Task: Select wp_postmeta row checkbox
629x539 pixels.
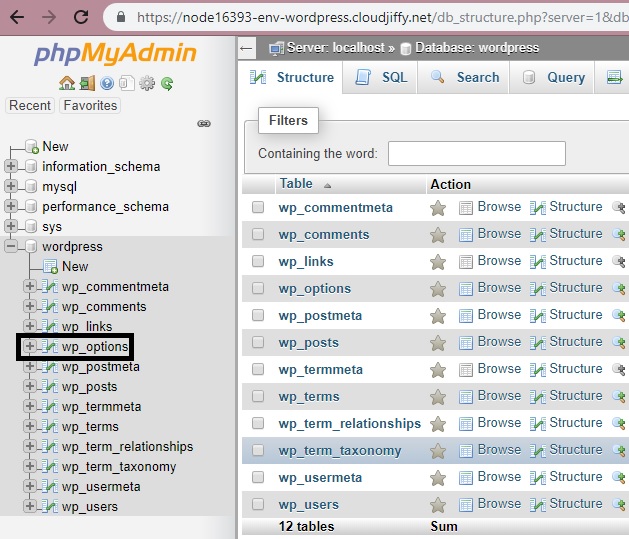Action: pyautogui.click(x=258, y=315)
